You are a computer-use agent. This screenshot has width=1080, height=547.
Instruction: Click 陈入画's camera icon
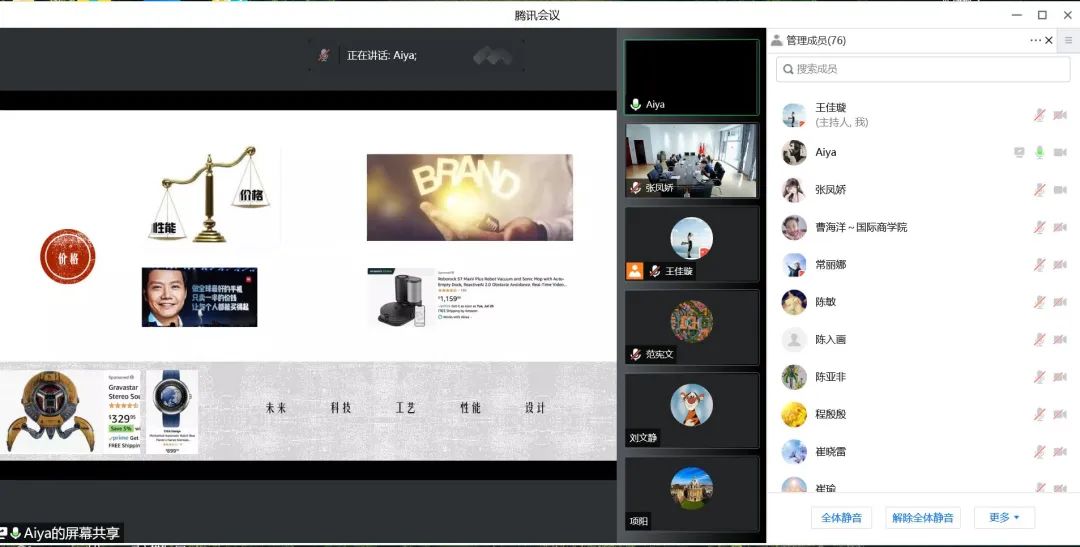[1059, 339]
